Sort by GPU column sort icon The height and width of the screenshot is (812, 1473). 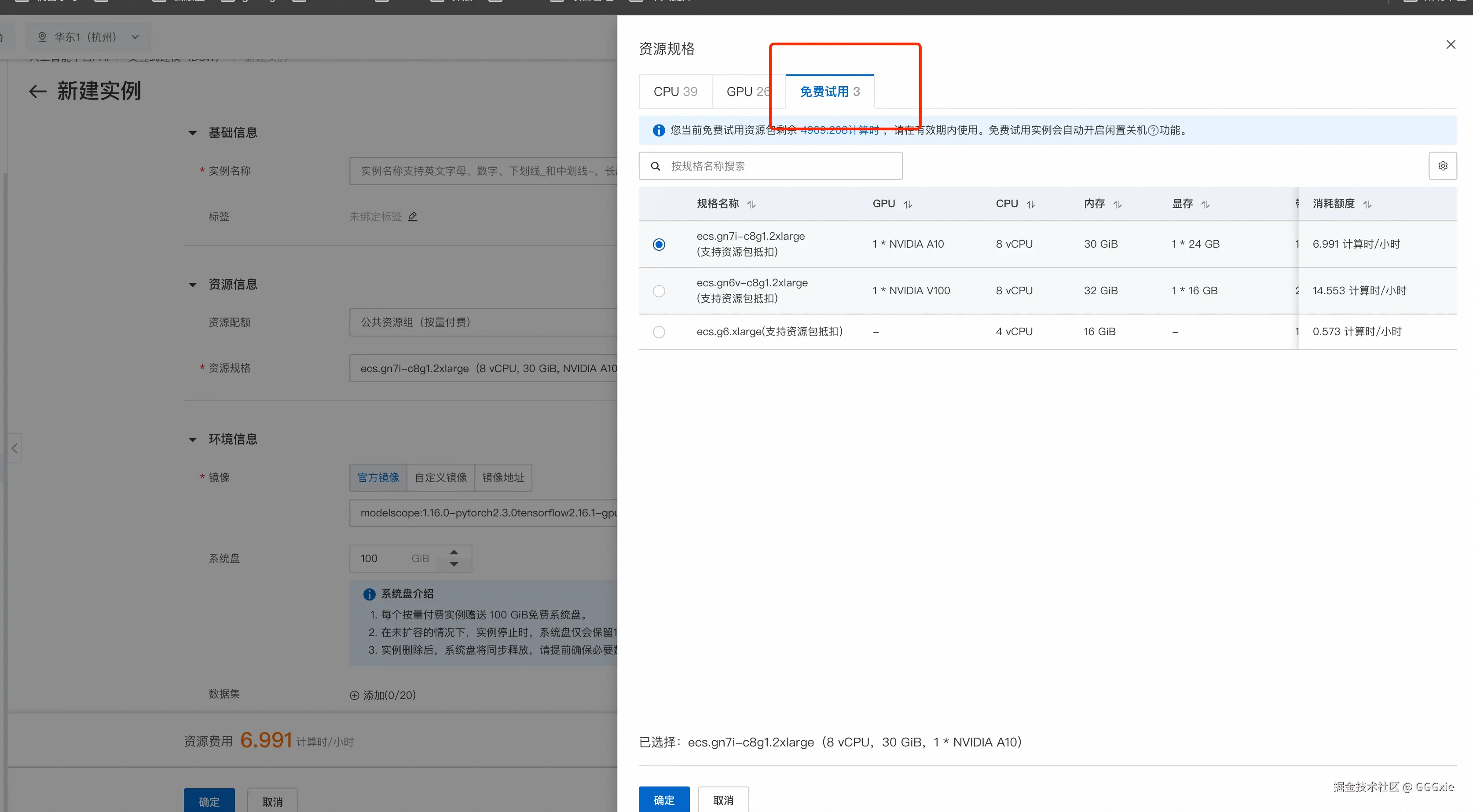pyautogui.click(x=908, y=205)
